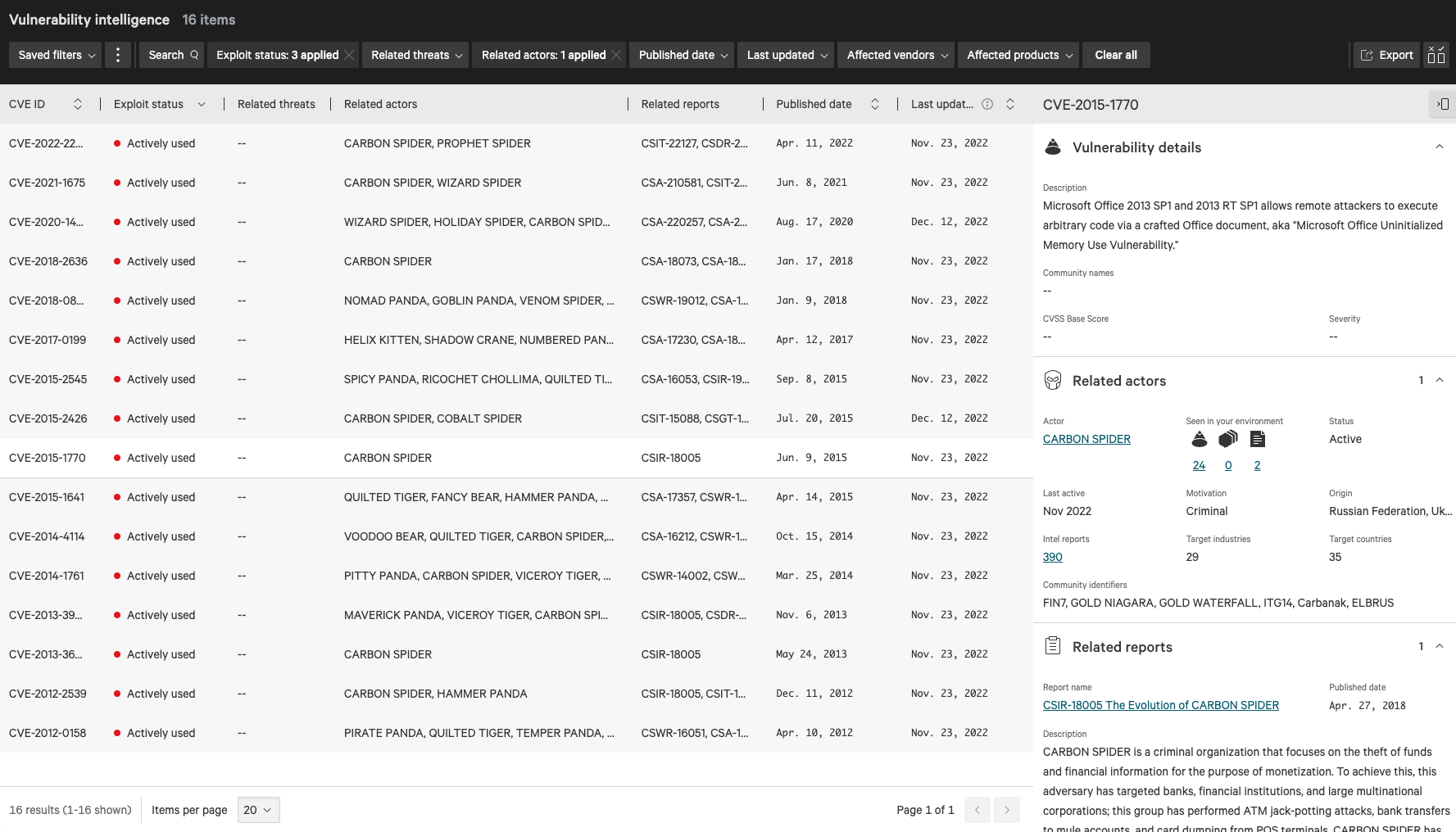Viewport: 1456px width, 832px height.
Task: Open the Affected products filter dropdown
Action: (x=1019, y=55)
